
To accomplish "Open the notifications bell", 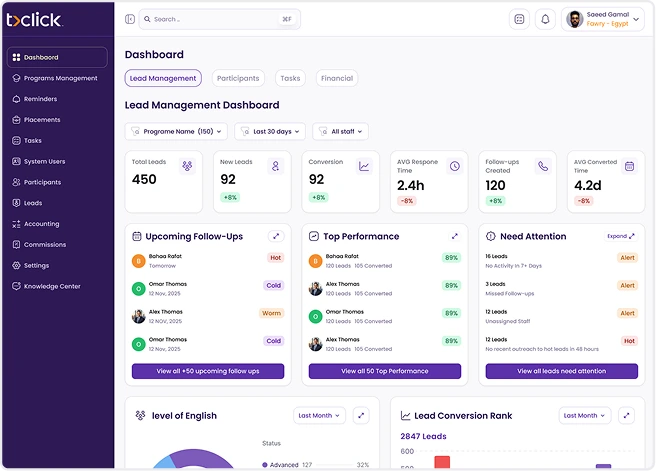I will [545, 19].
